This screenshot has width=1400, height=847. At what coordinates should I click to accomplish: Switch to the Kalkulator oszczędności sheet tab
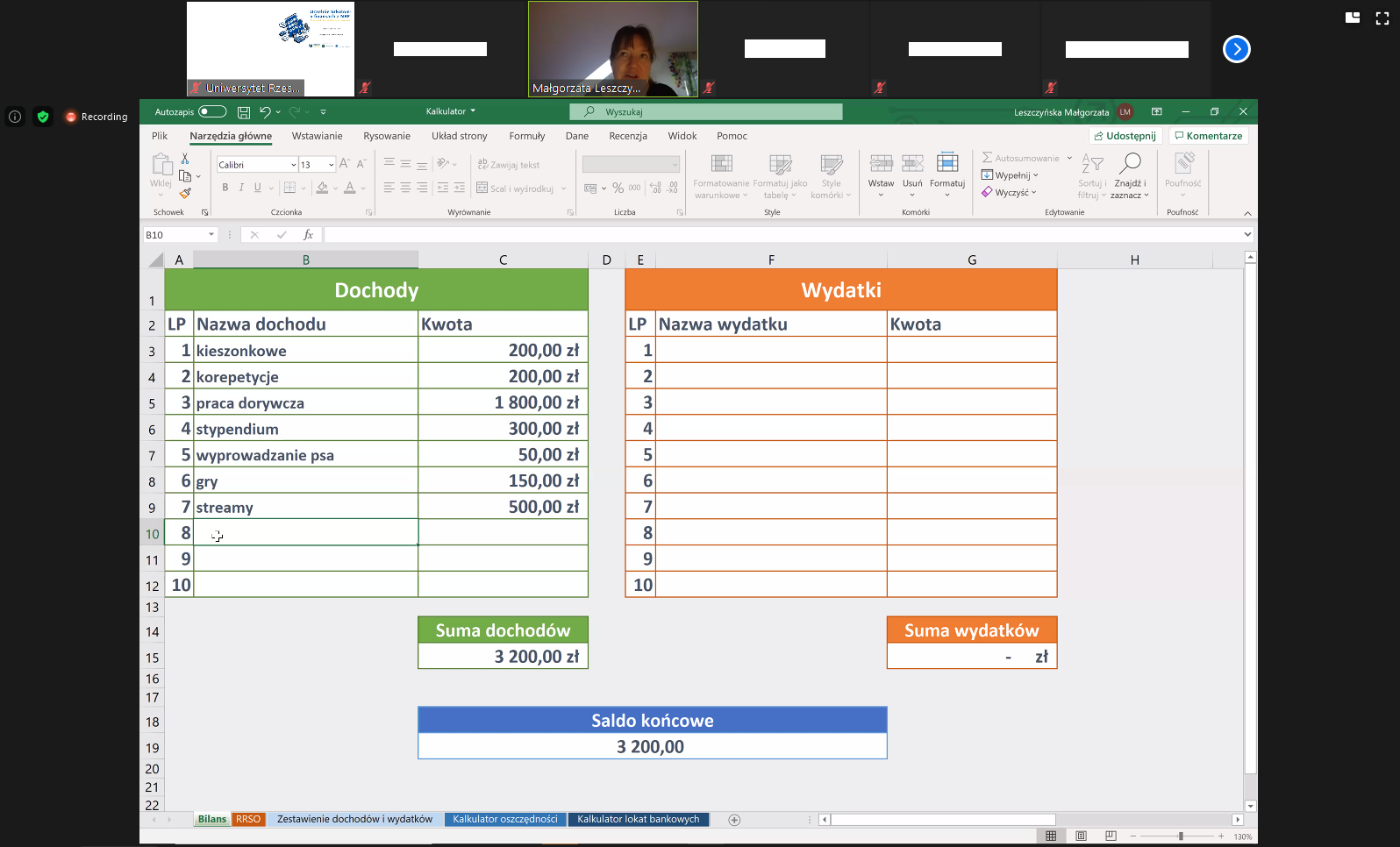click(504, 820)
